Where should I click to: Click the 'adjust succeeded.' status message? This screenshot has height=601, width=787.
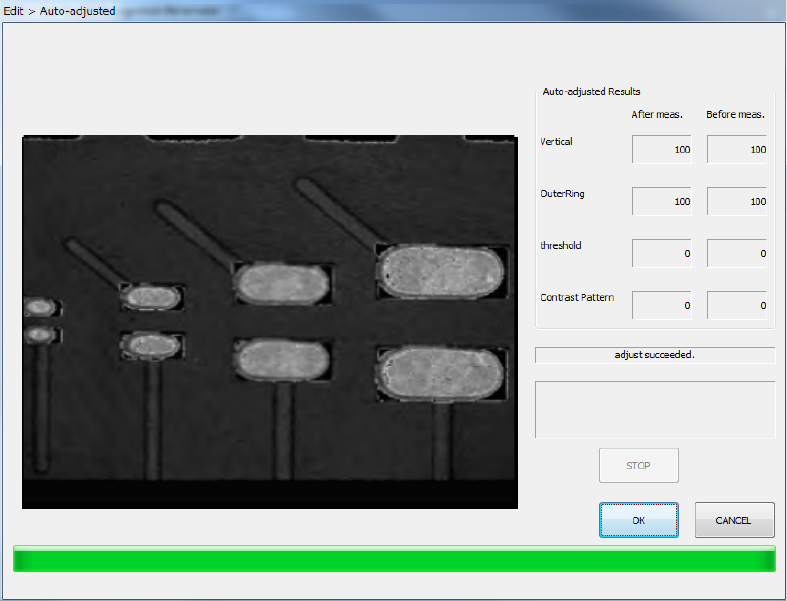click(655, 355)
